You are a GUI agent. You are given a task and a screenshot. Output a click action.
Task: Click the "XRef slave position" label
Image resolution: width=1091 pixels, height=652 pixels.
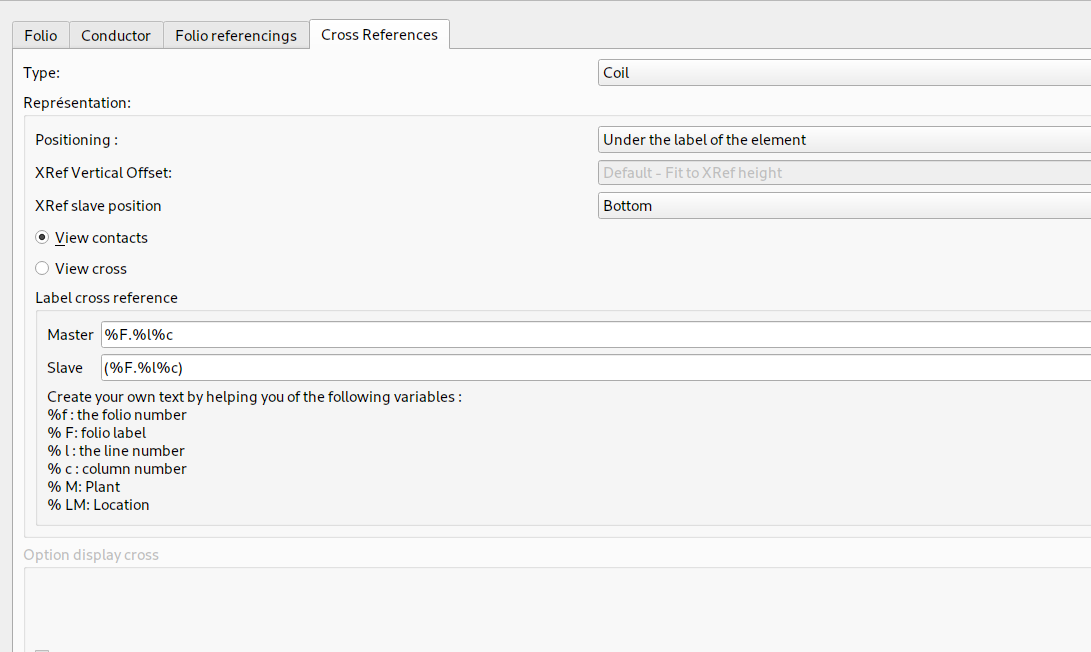click(98, 206)
